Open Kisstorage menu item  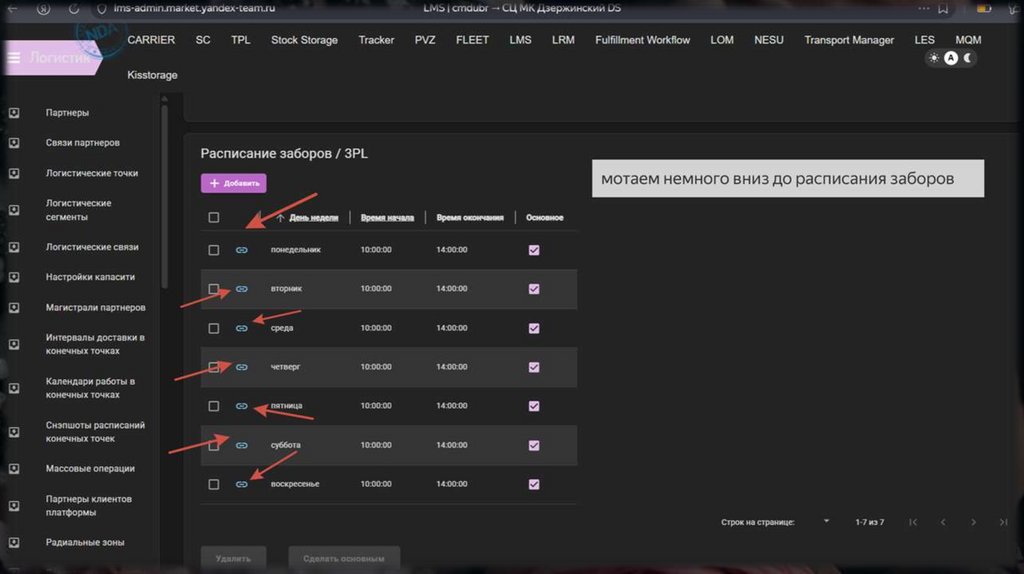(152, 75)
